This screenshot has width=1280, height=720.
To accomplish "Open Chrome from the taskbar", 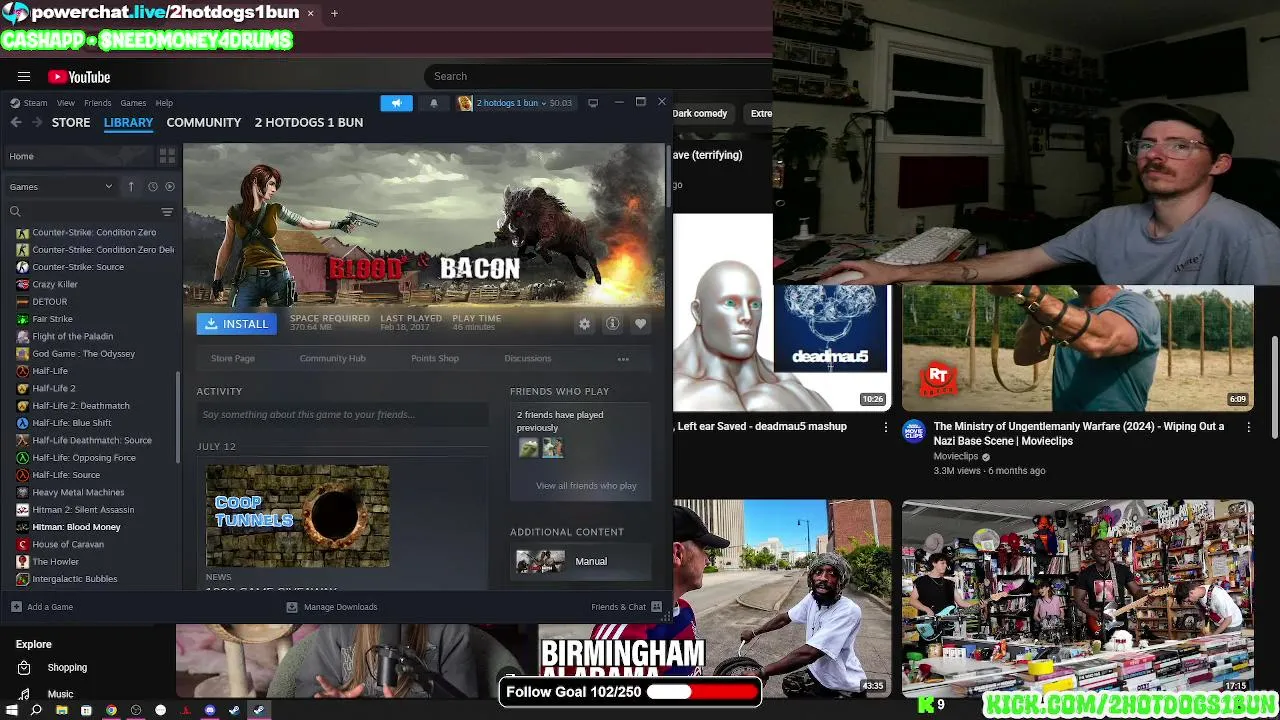I will coord(111,710).
